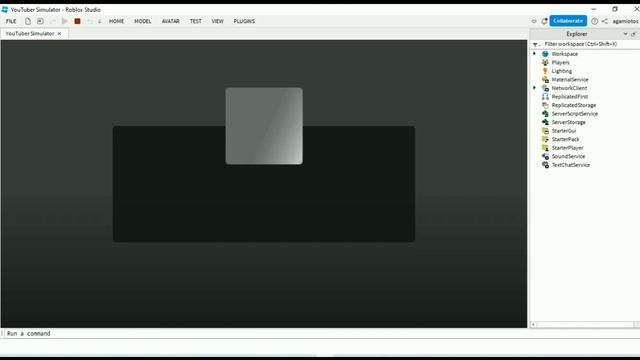640x360 pixels.
Task: Switch to the AVATAR tab
Action: (171, 21)
